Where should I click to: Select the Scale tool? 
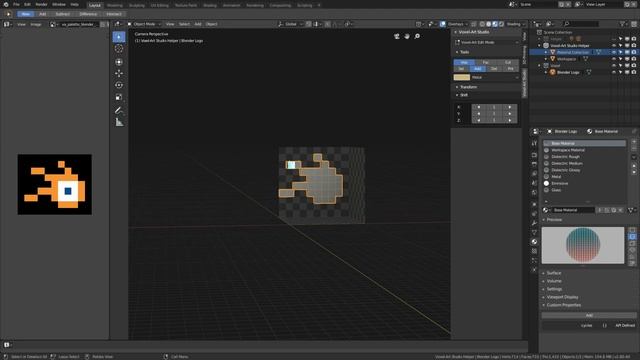[x=119, y=97]
